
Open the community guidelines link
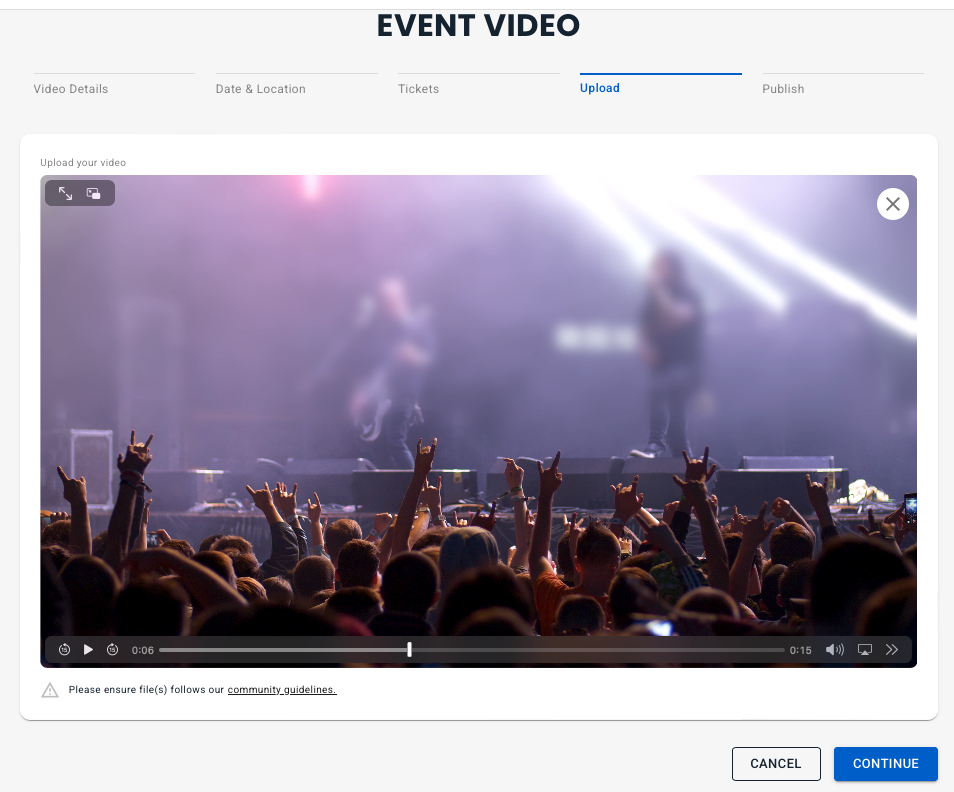(x=282, y=689)
